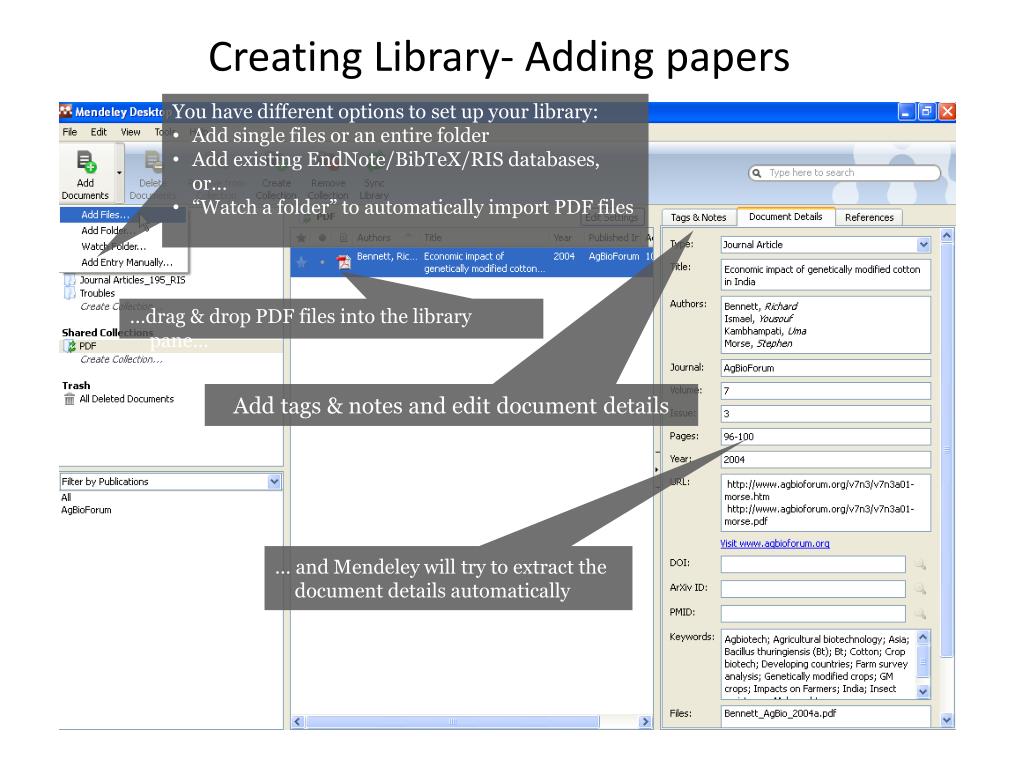Click the Authors field
1024x768 pixels.
825,325
